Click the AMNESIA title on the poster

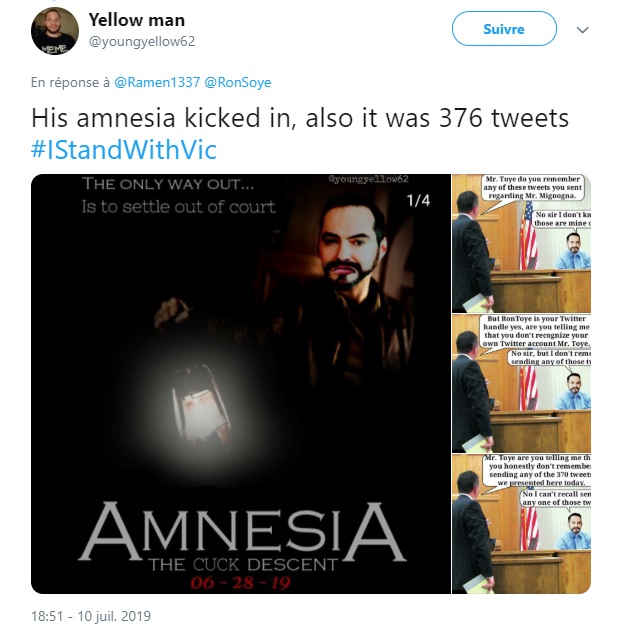coord(242,531)
